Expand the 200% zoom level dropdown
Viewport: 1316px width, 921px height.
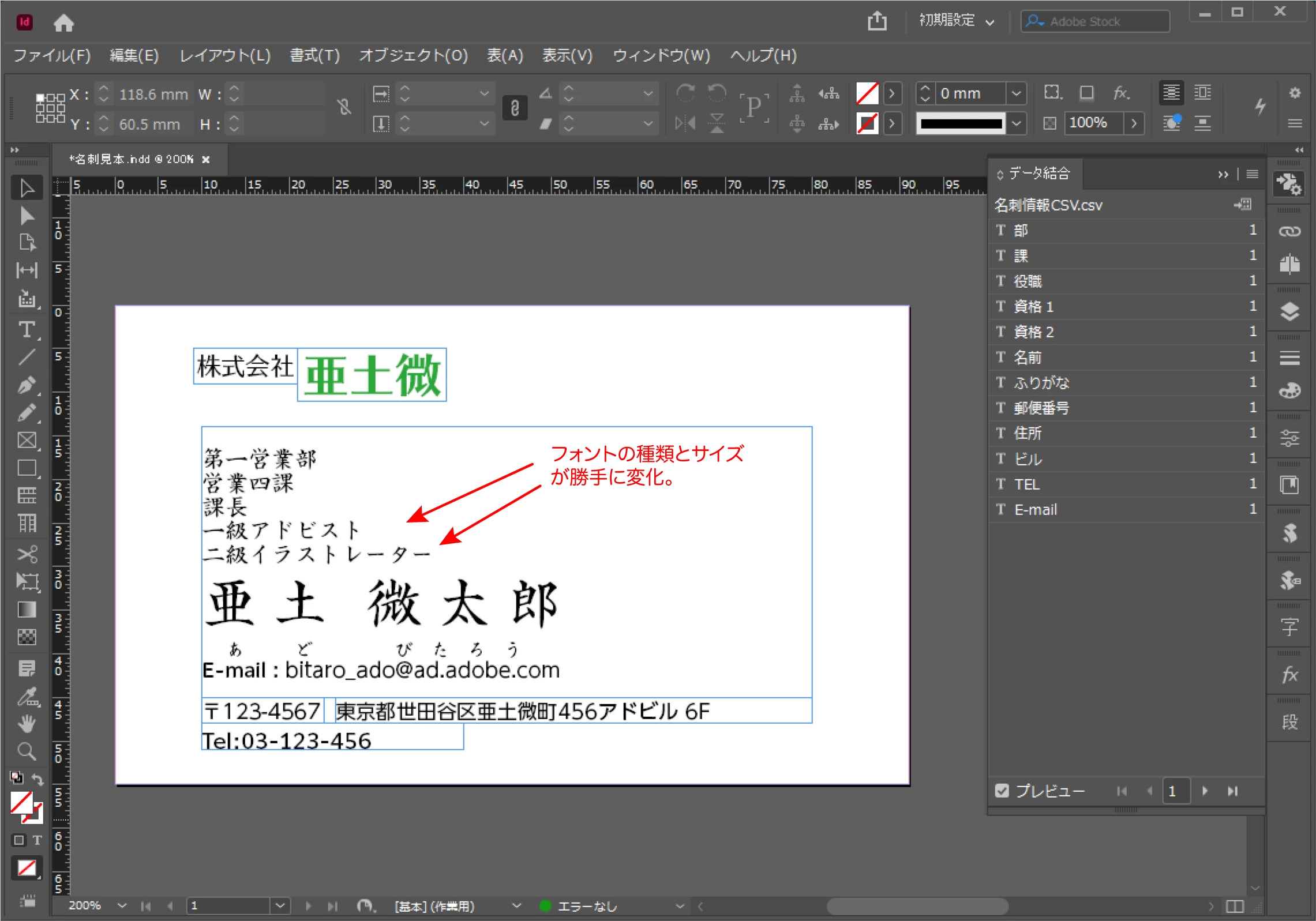pos(122,905)
